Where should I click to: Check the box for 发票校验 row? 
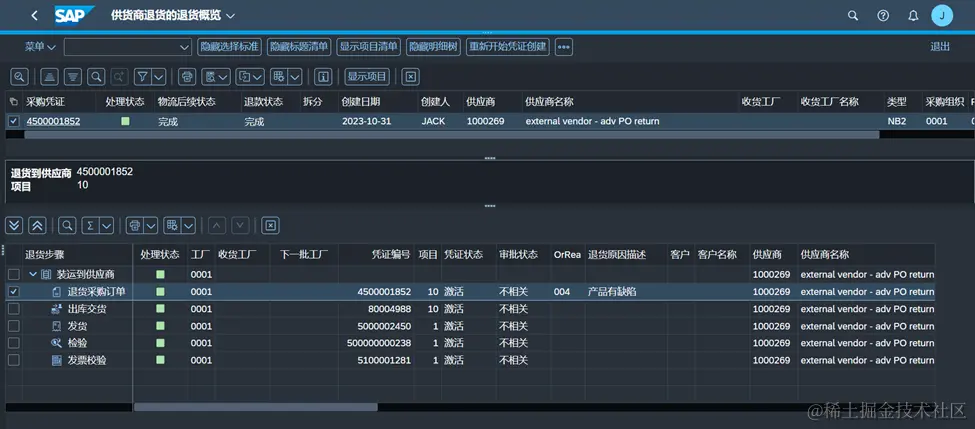pos(13,360)
